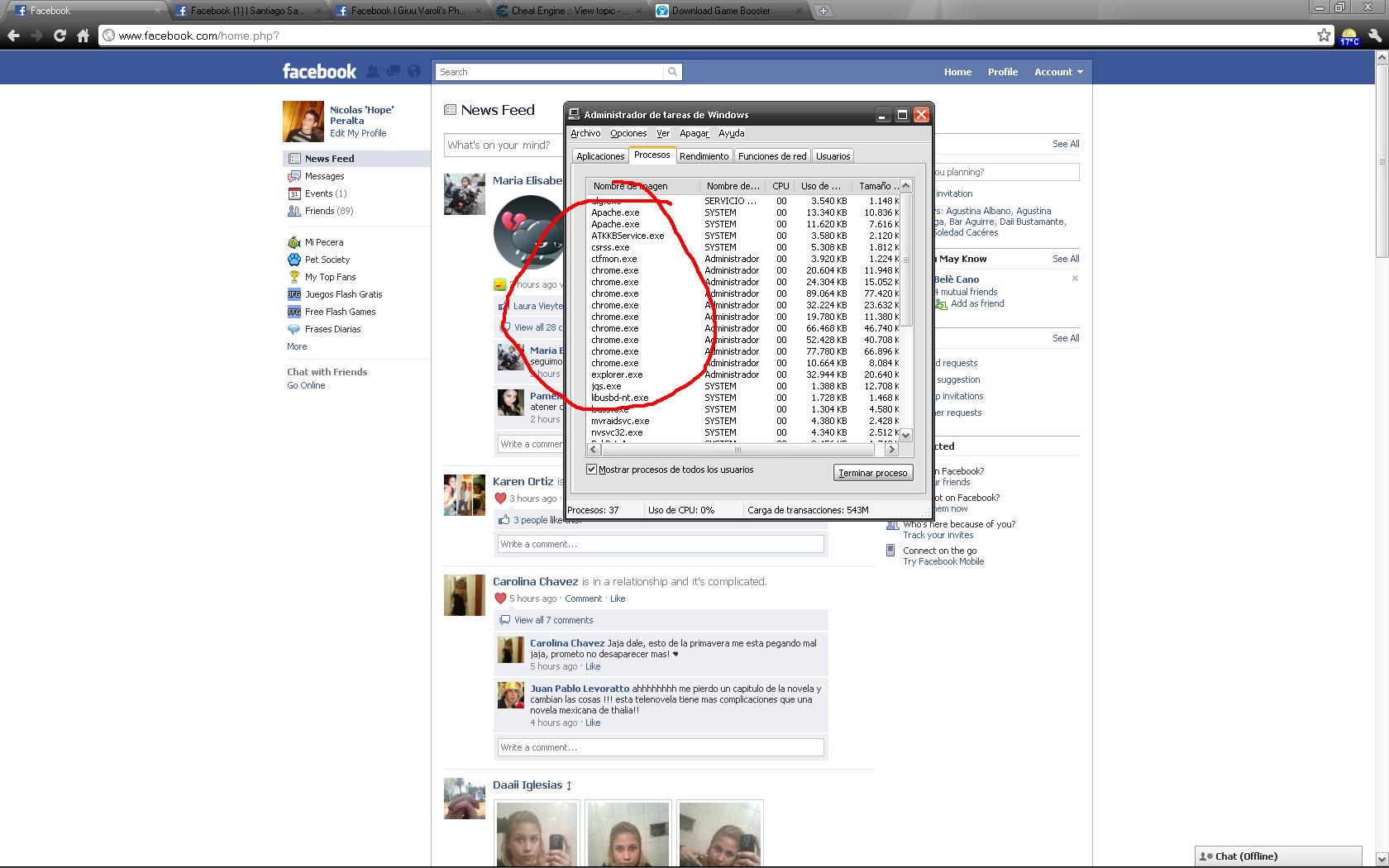This screenshot has height=868, width=1389.
Task: Click process list horizontal scroll right arrow
Action: [891, 450]
